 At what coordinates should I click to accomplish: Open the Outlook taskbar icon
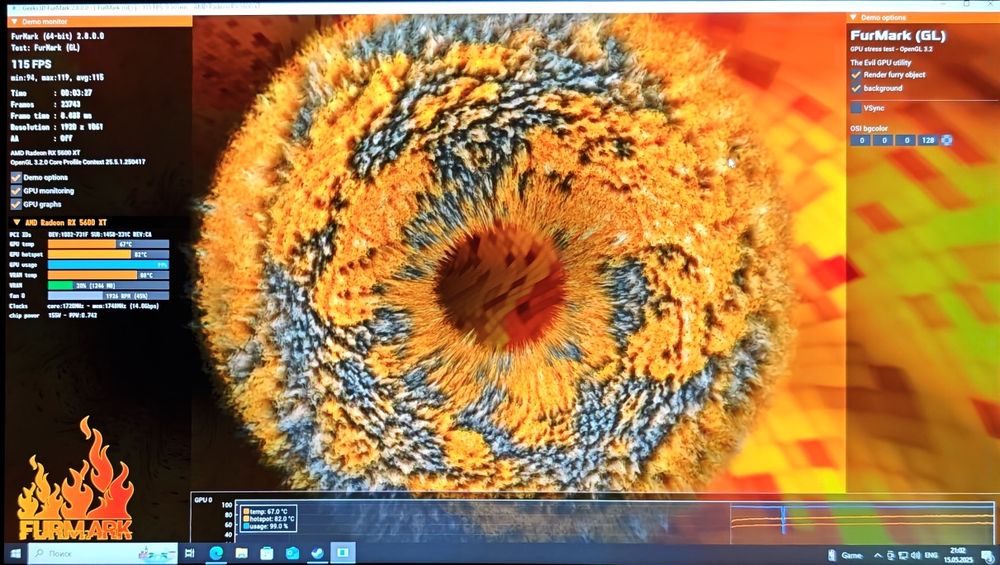pos(292,553)
